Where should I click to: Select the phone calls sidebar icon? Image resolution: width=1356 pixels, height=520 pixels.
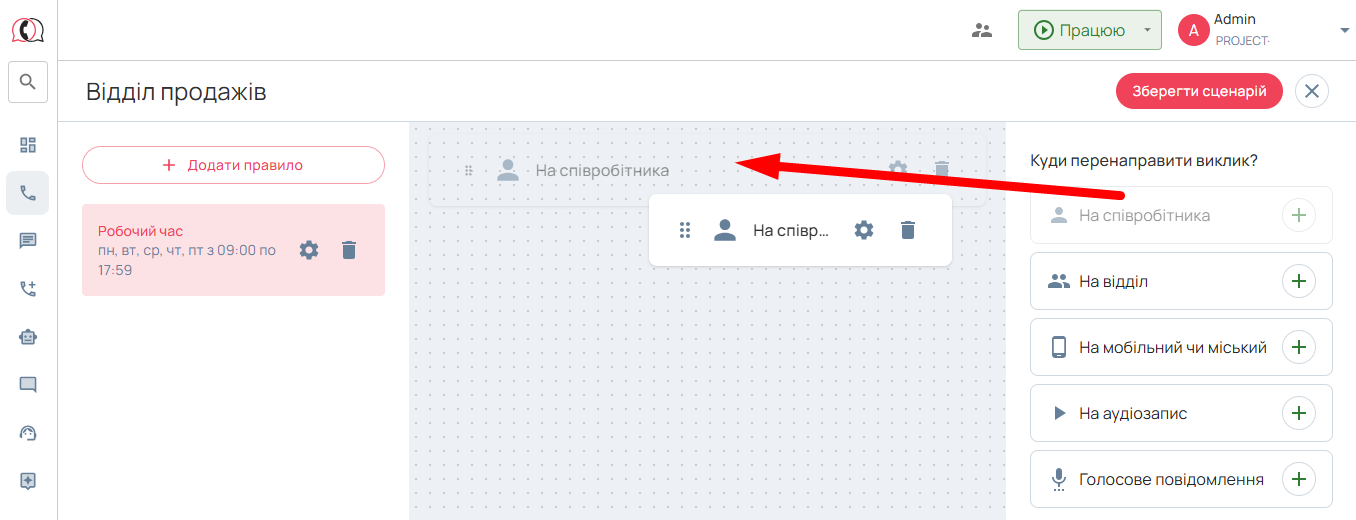28,193
